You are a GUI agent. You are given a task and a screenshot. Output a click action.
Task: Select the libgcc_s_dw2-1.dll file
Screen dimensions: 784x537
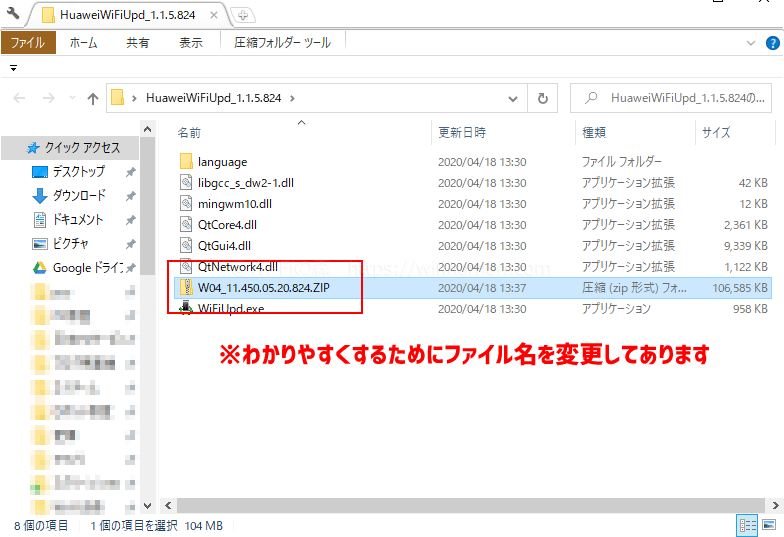coord(246,183)
